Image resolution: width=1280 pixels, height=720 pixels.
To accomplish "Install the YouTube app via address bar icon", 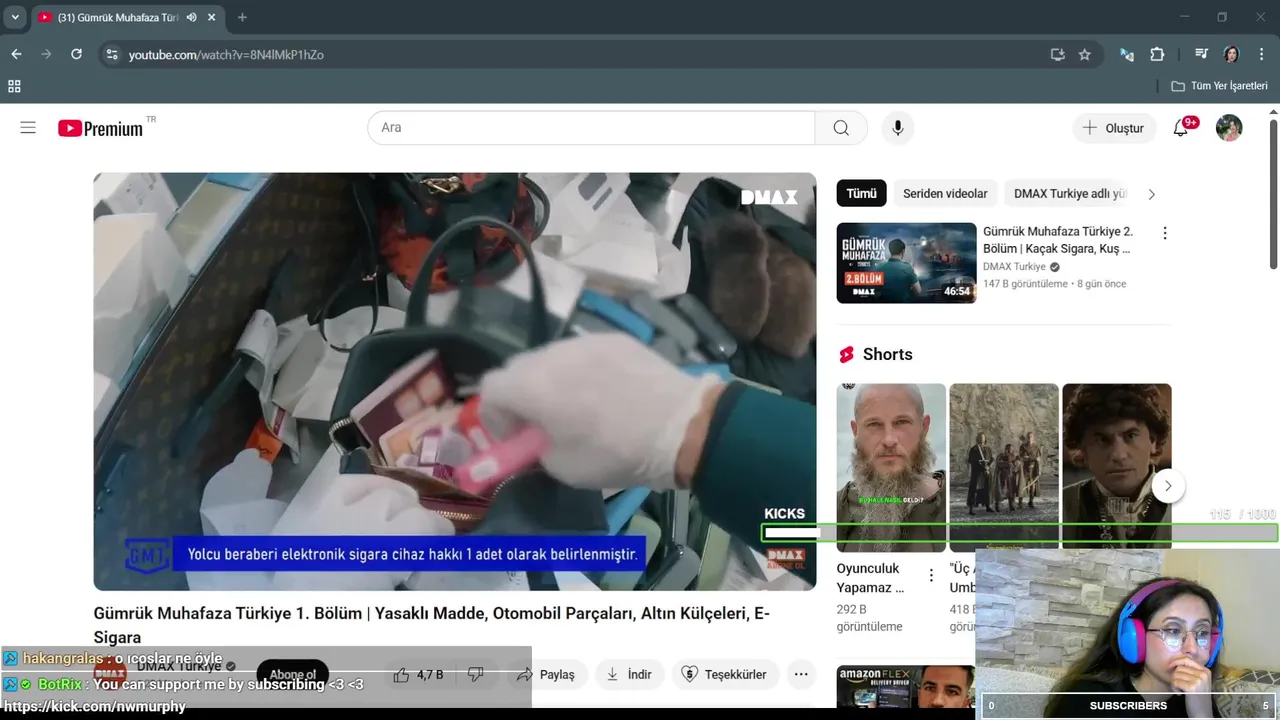I will 1057,54.
